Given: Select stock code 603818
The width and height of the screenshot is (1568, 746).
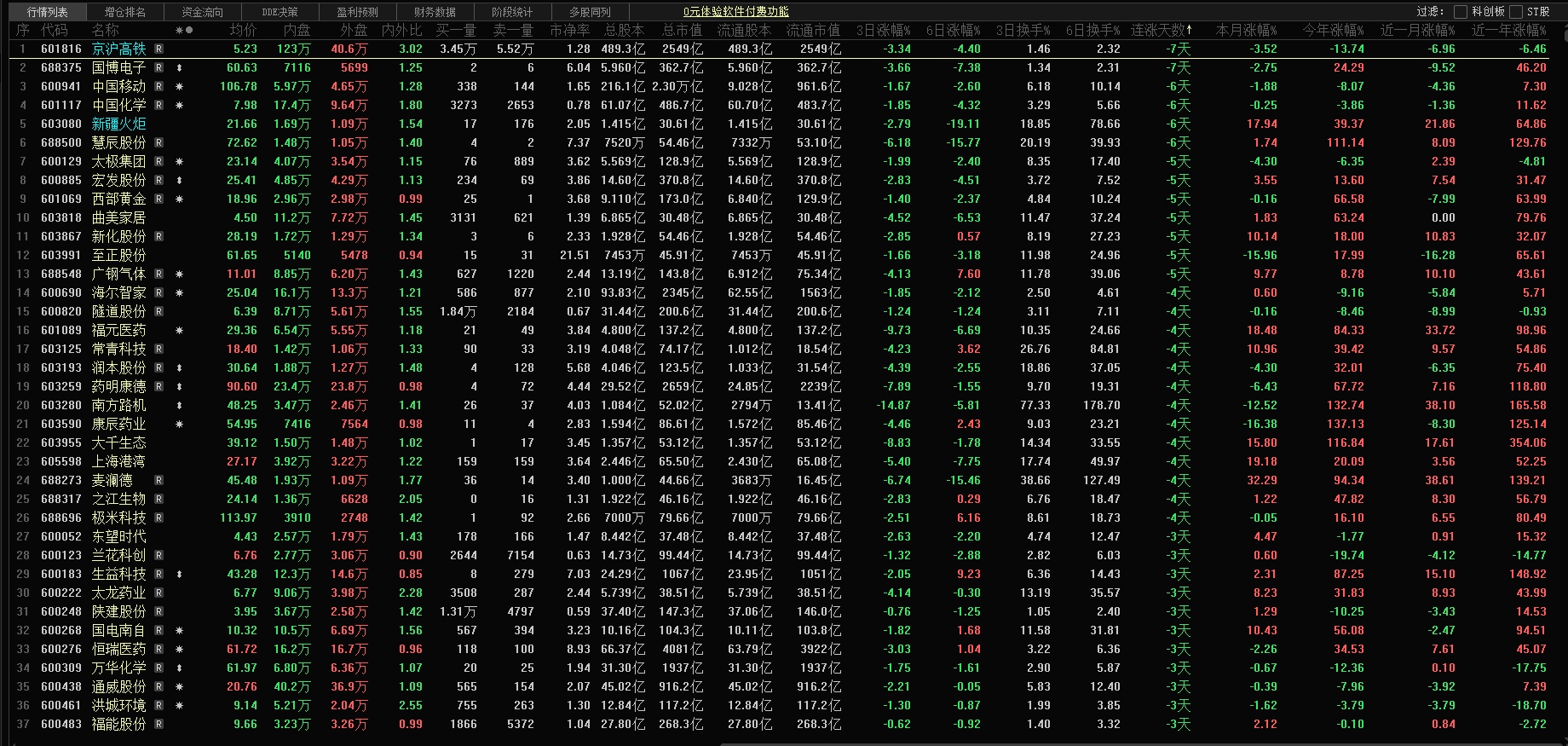Looking at the screenshot, I should [61, 218].
